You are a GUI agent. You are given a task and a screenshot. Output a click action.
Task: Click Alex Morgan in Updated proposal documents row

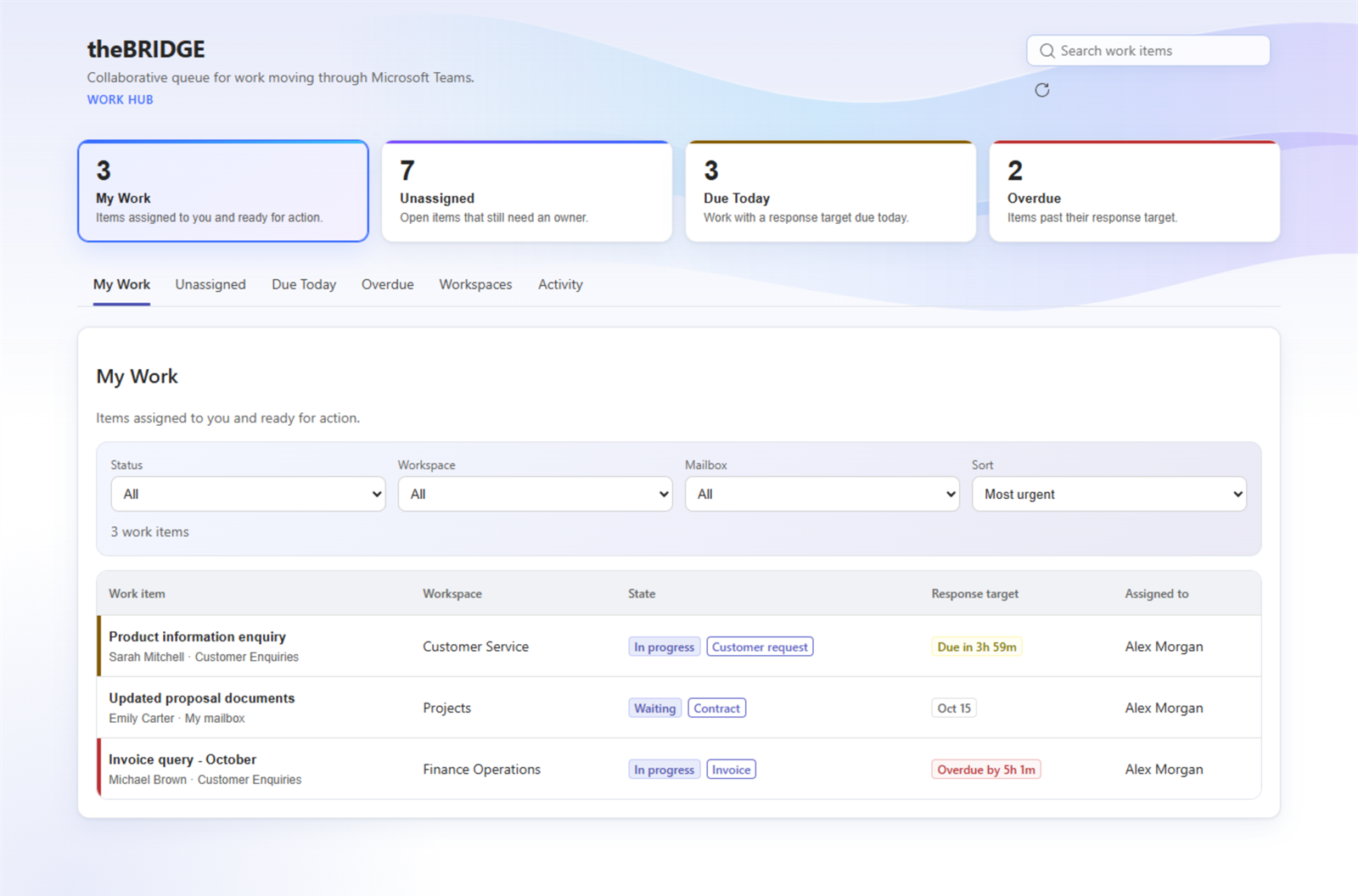pos(1164,708)
